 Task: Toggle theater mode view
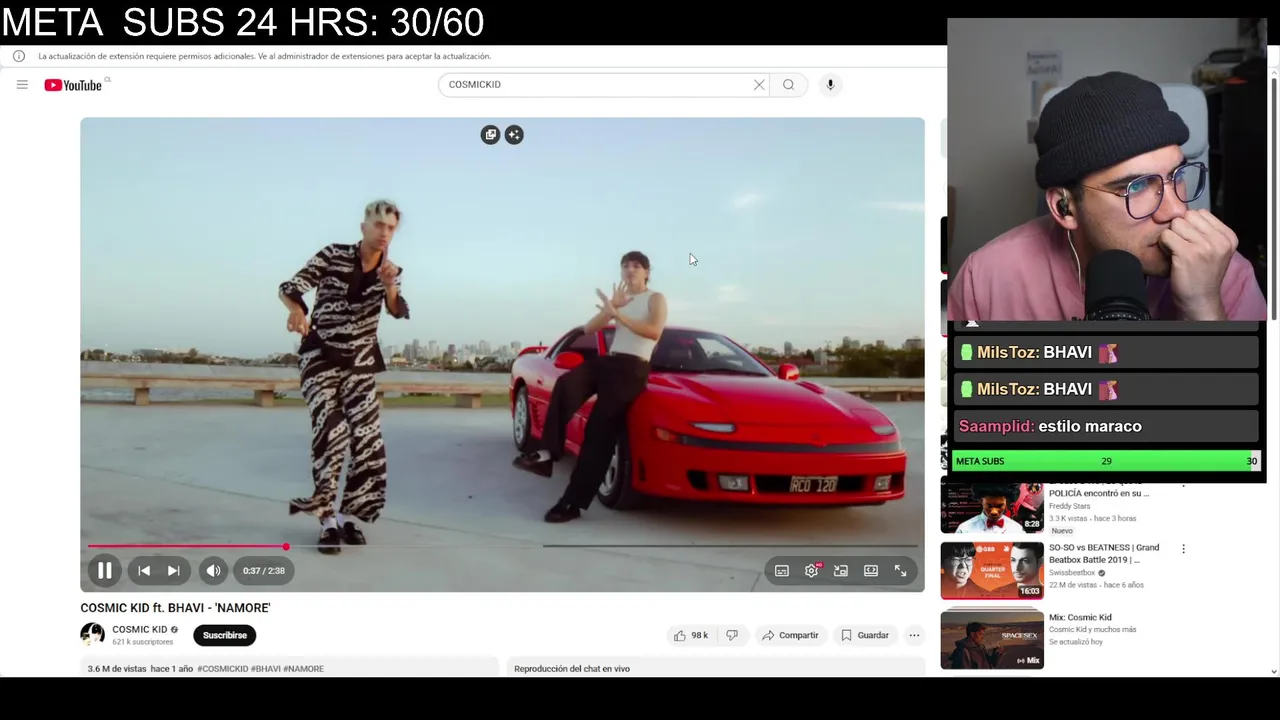tap(871, 571)
